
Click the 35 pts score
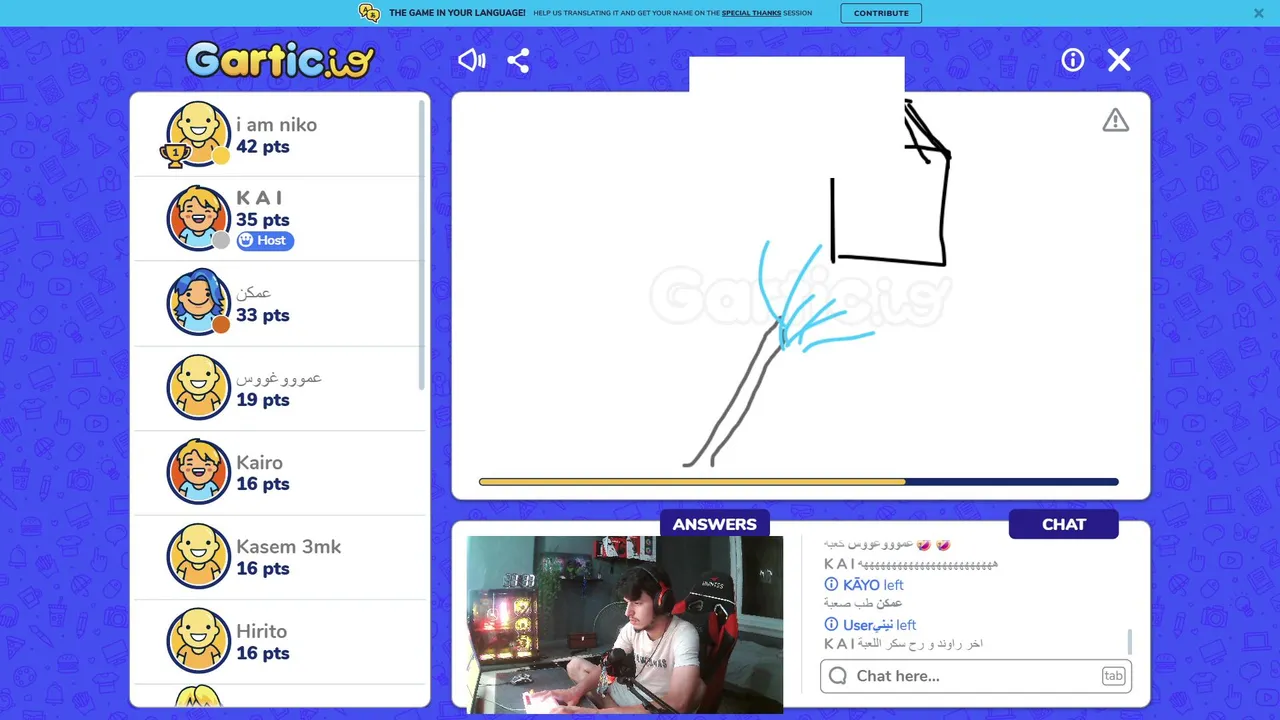(x=262, y=219)
